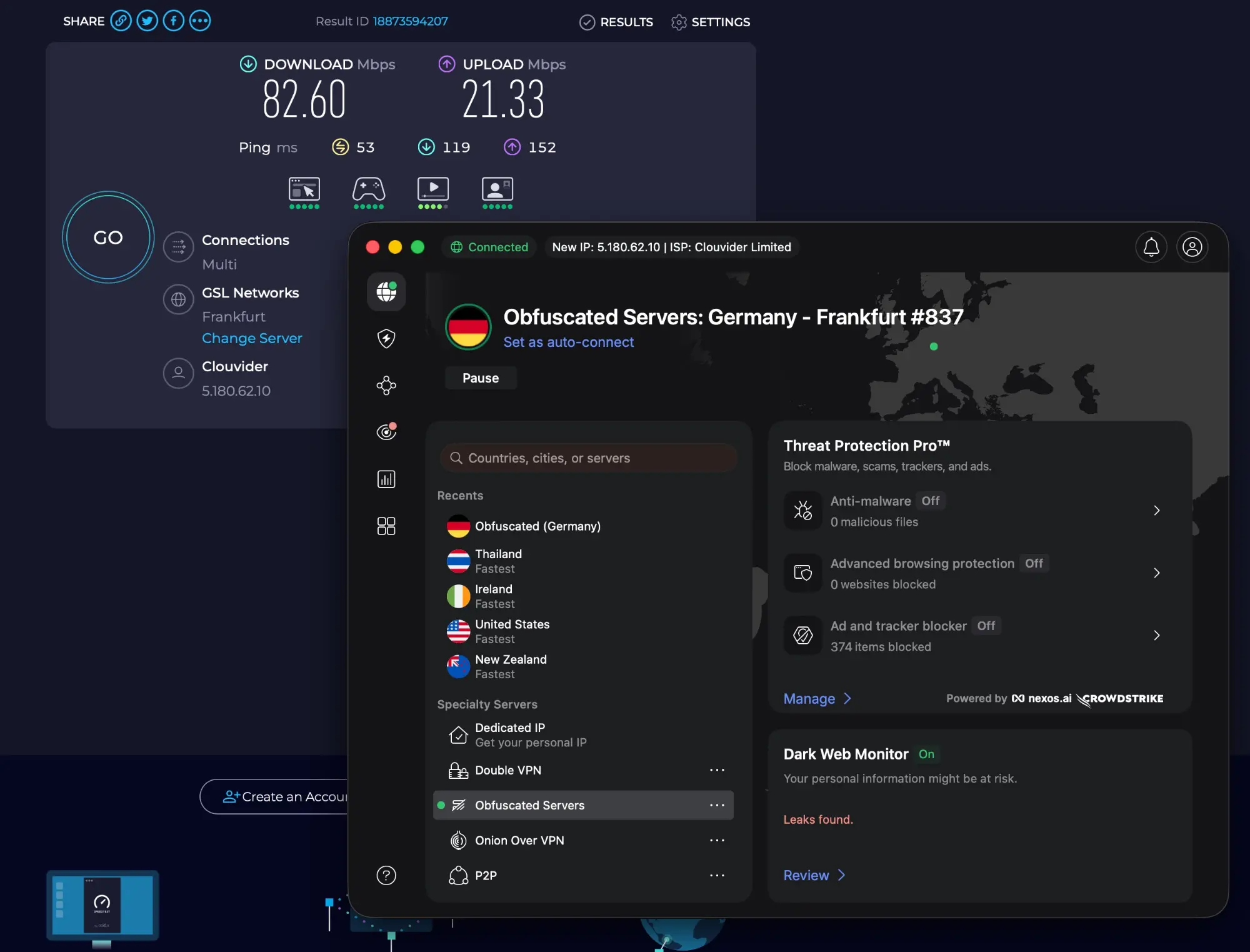
Task: Click Change Server under GSL Networks
Action: 252,338
